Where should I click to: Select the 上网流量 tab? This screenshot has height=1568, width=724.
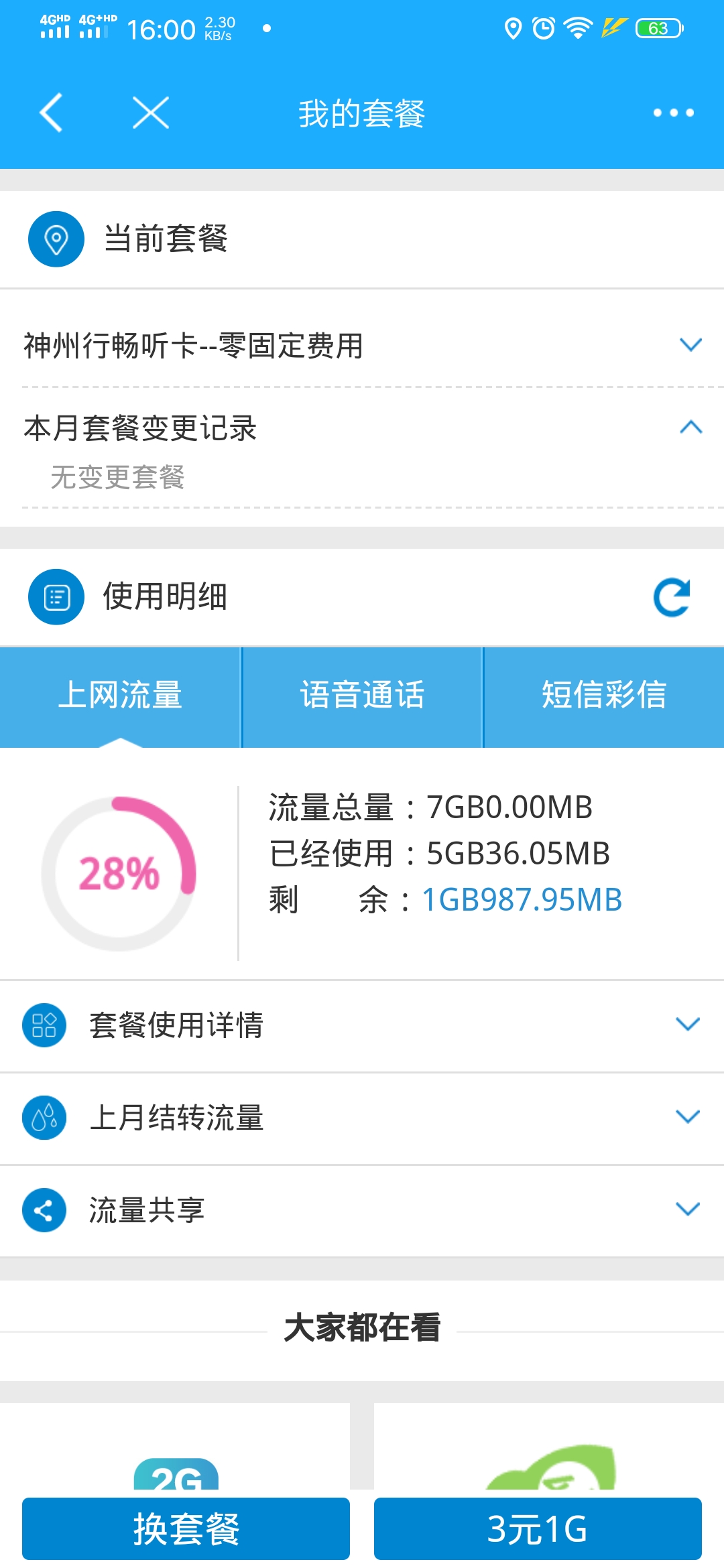[120, 696]
